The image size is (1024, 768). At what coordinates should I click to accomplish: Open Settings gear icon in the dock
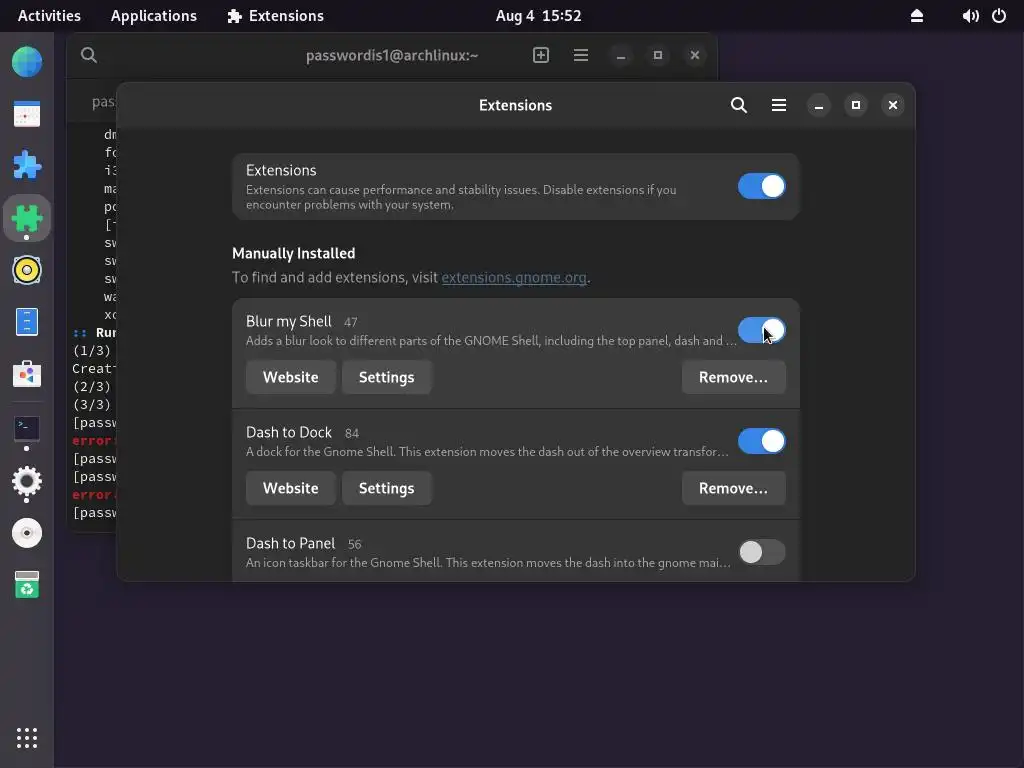[x=27, y=482]
